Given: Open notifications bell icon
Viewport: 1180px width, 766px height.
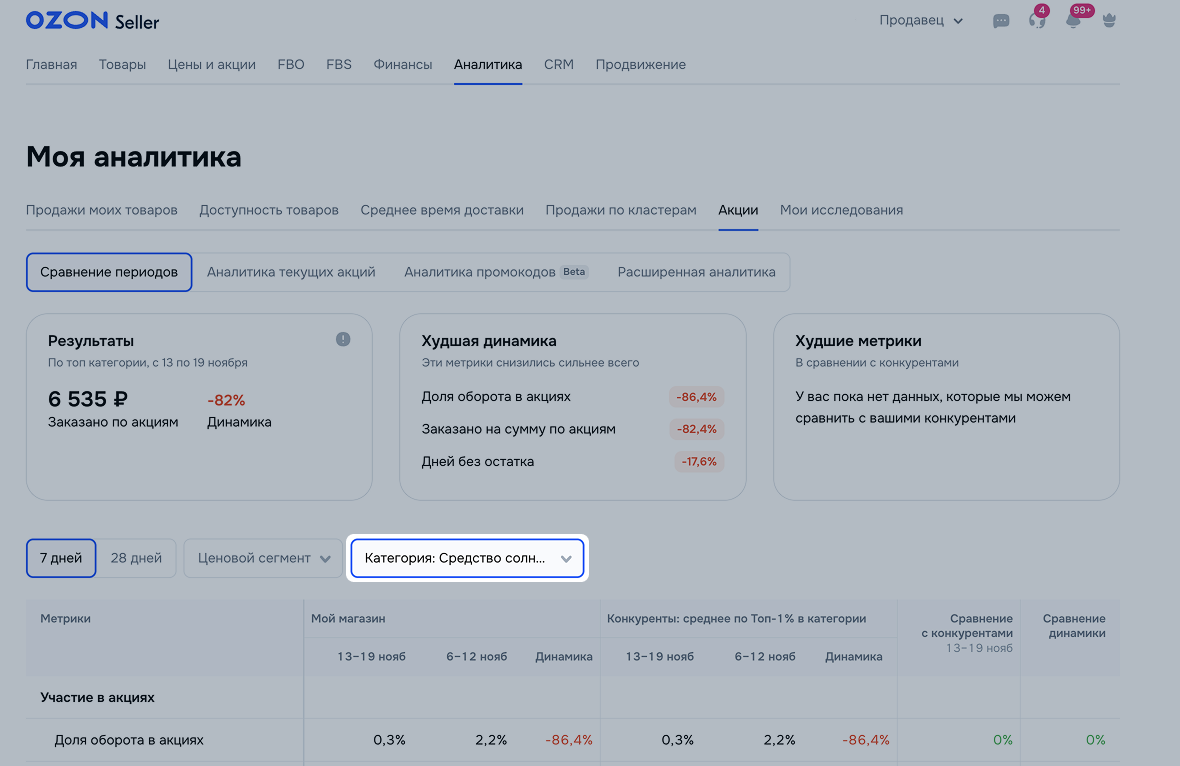Looking at the screenshot, I should (1074, 21).
